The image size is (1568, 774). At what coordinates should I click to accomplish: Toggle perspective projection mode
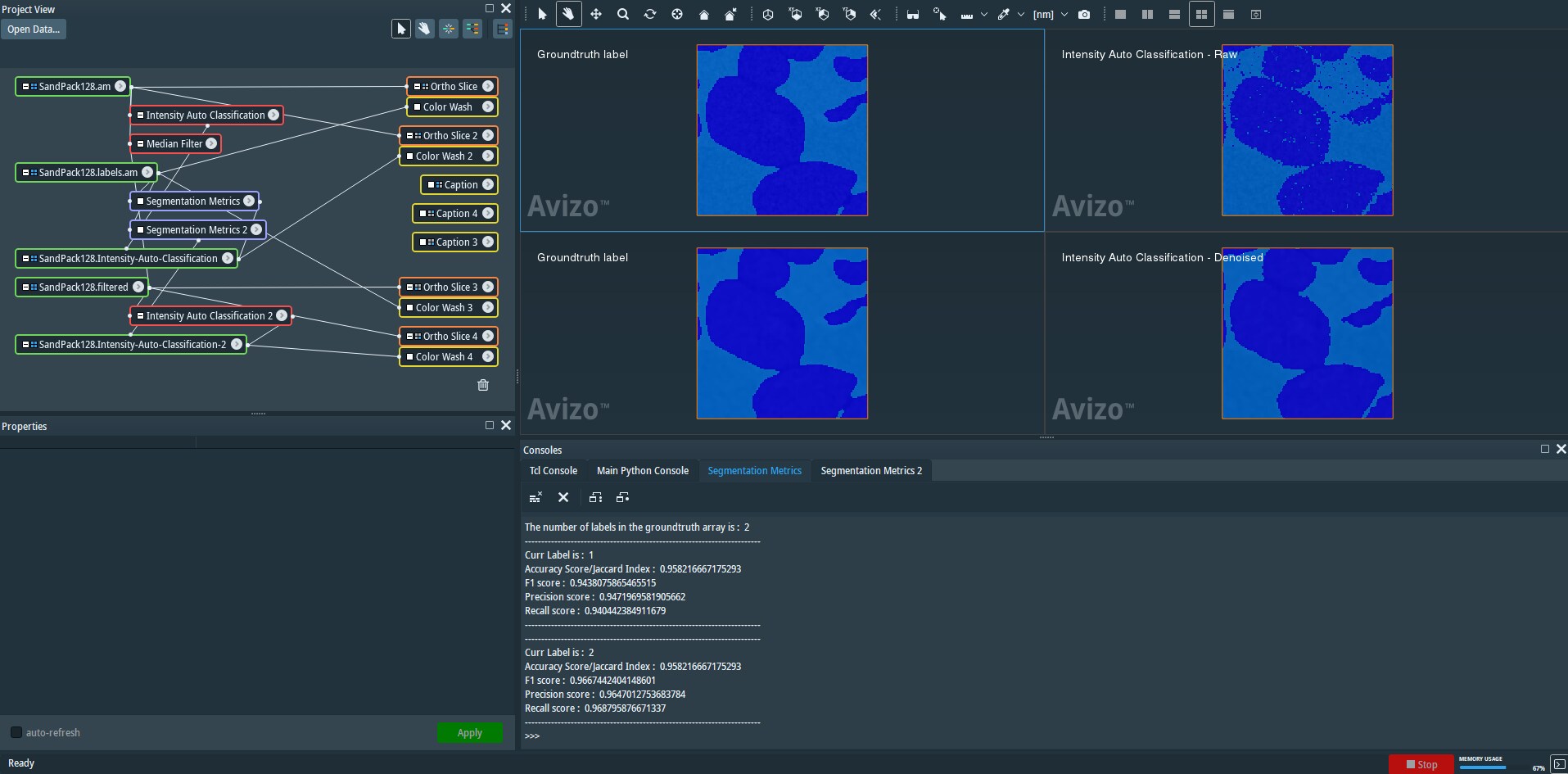(x=768, y=14)
